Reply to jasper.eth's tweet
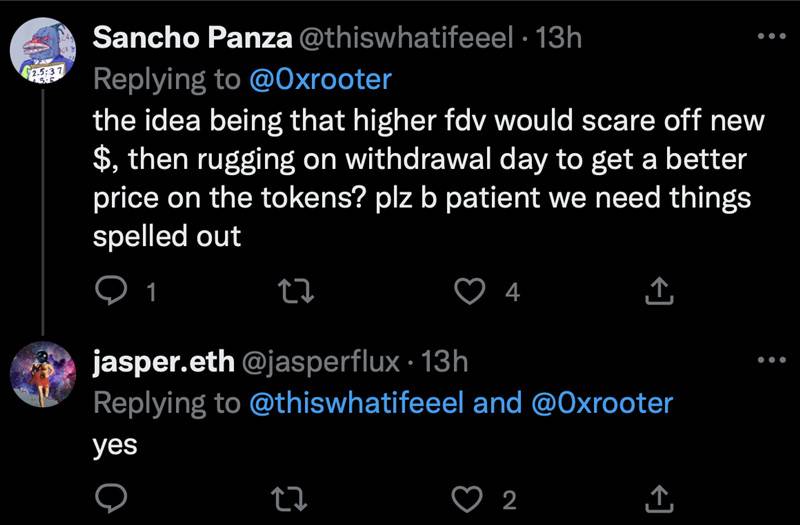 tap(108, 497)
